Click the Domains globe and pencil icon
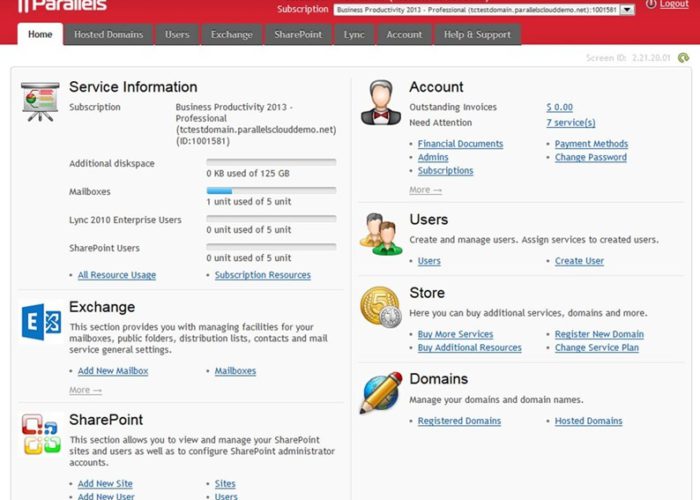700x500 pixels. [381, 393]
